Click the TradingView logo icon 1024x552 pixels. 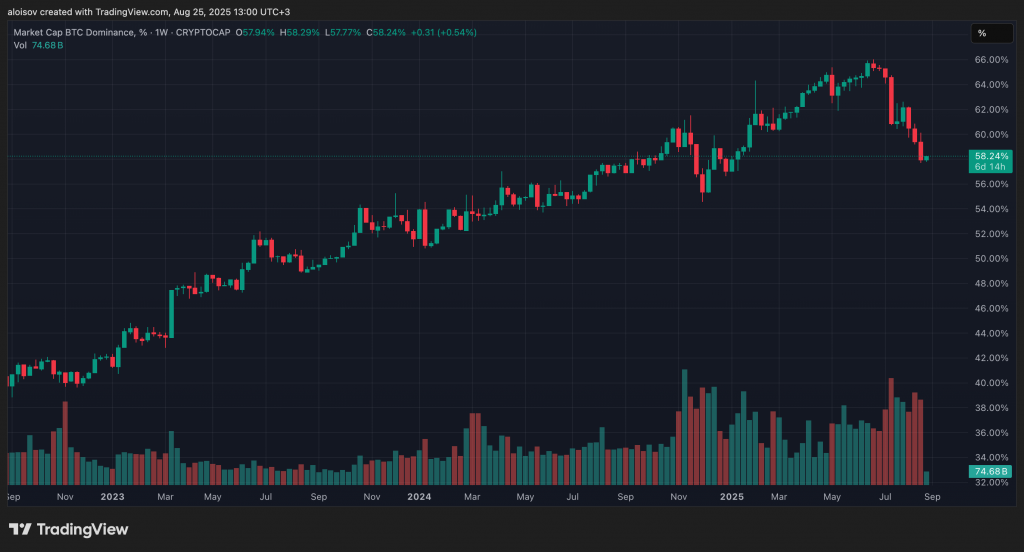click(20, 528)
